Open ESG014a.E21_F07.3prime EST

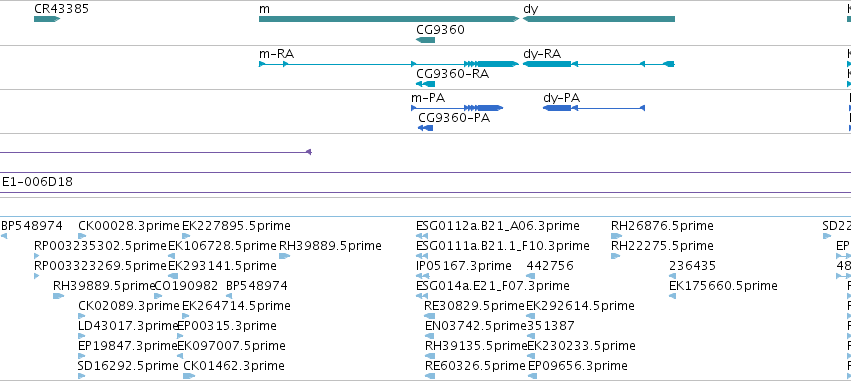pos(493,286)
